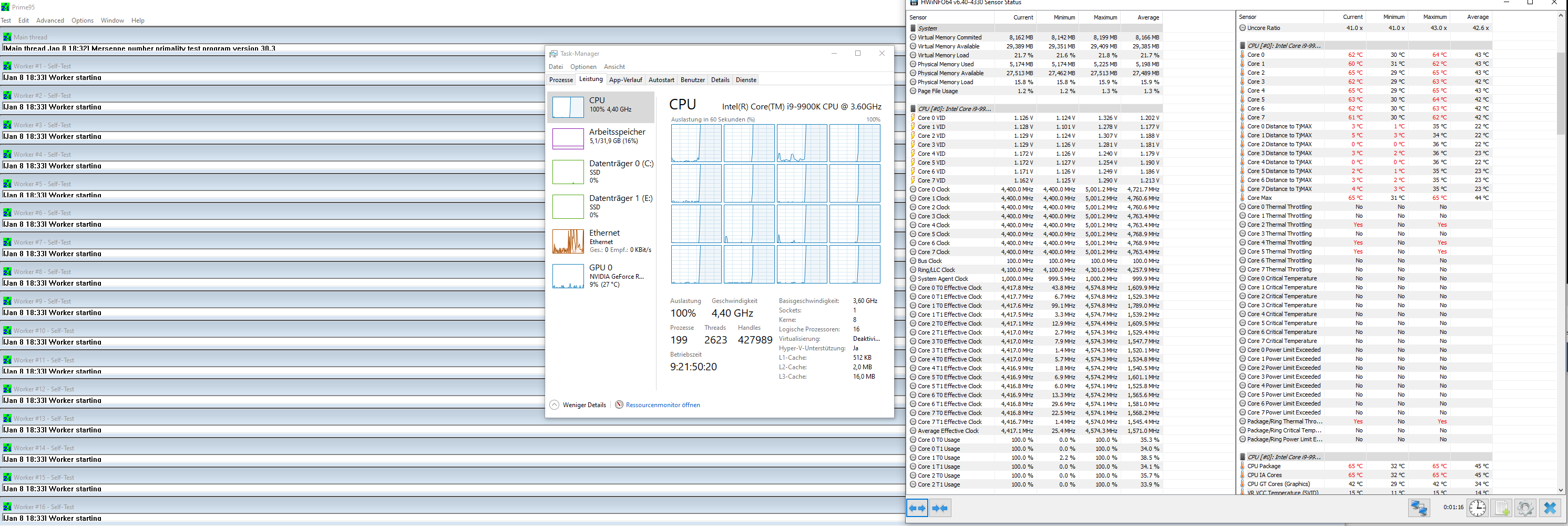Open the Prime95 Window menu
Viewport: 1568px width, 526px height.
112,21
